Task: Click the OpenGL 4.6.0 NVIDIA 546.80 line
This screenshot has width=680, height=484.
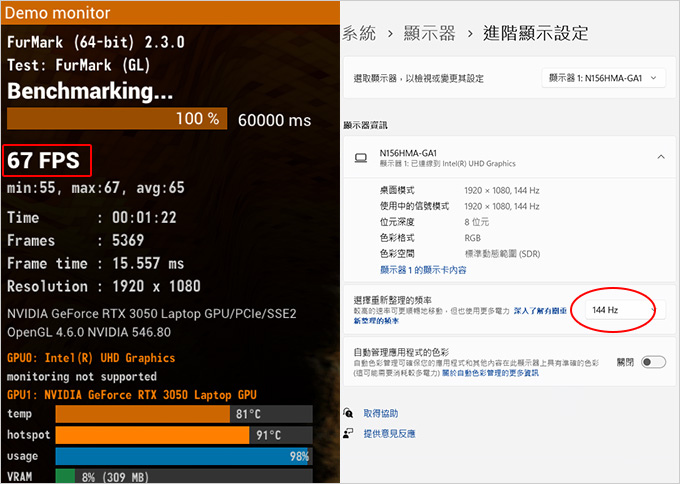Action: [89, 332]
